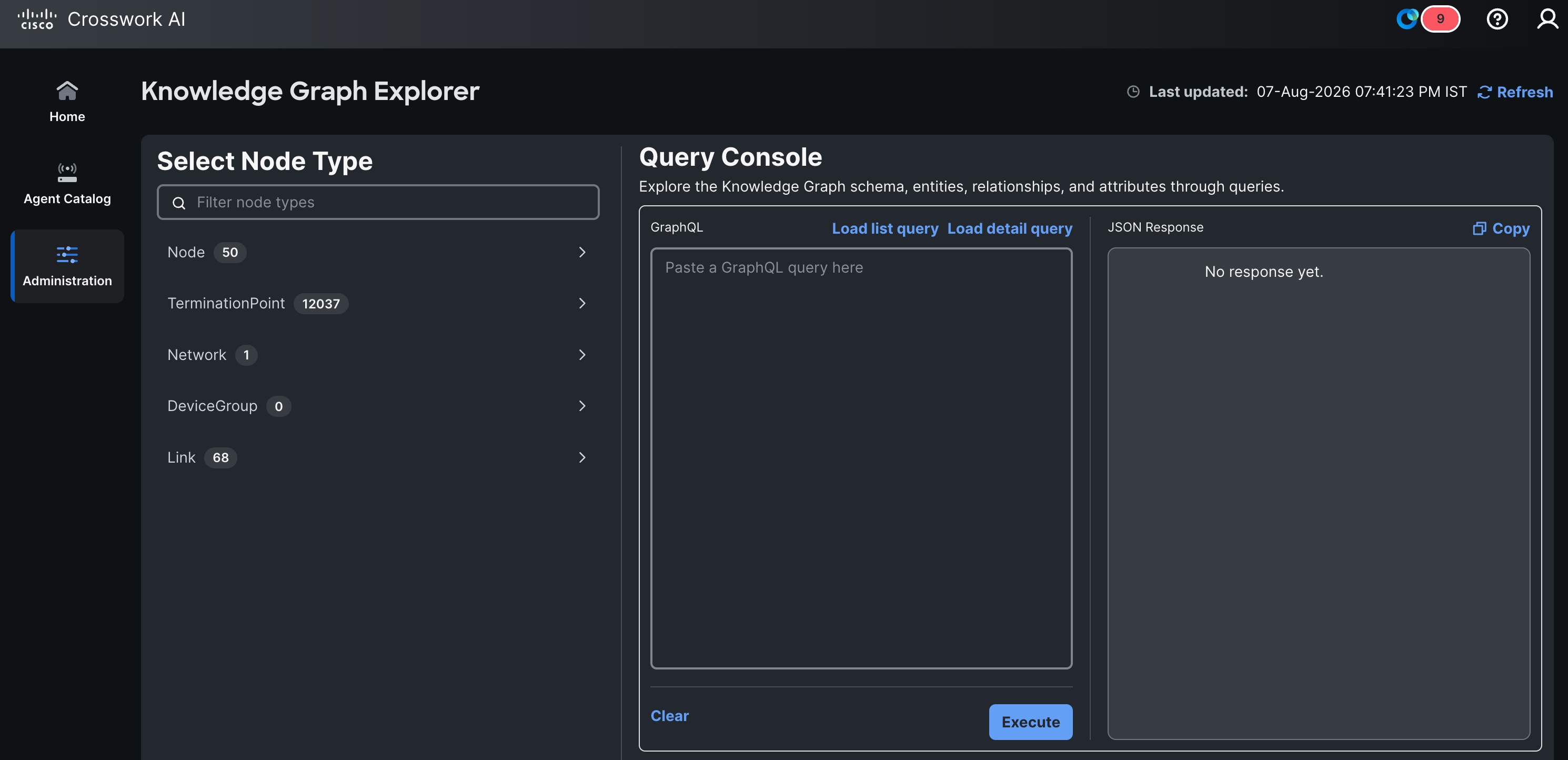
Task: Execute the GraphQL query
Action: [1031, 722]
